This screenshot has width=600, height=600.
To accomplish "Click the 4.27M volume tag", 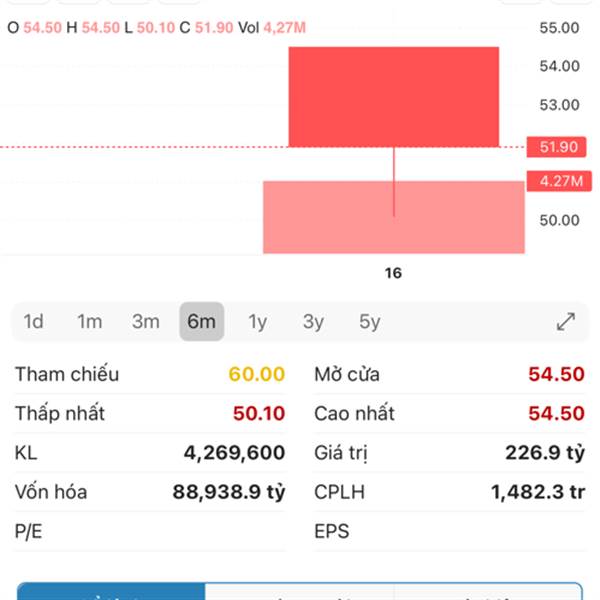I will click(558, 181).
